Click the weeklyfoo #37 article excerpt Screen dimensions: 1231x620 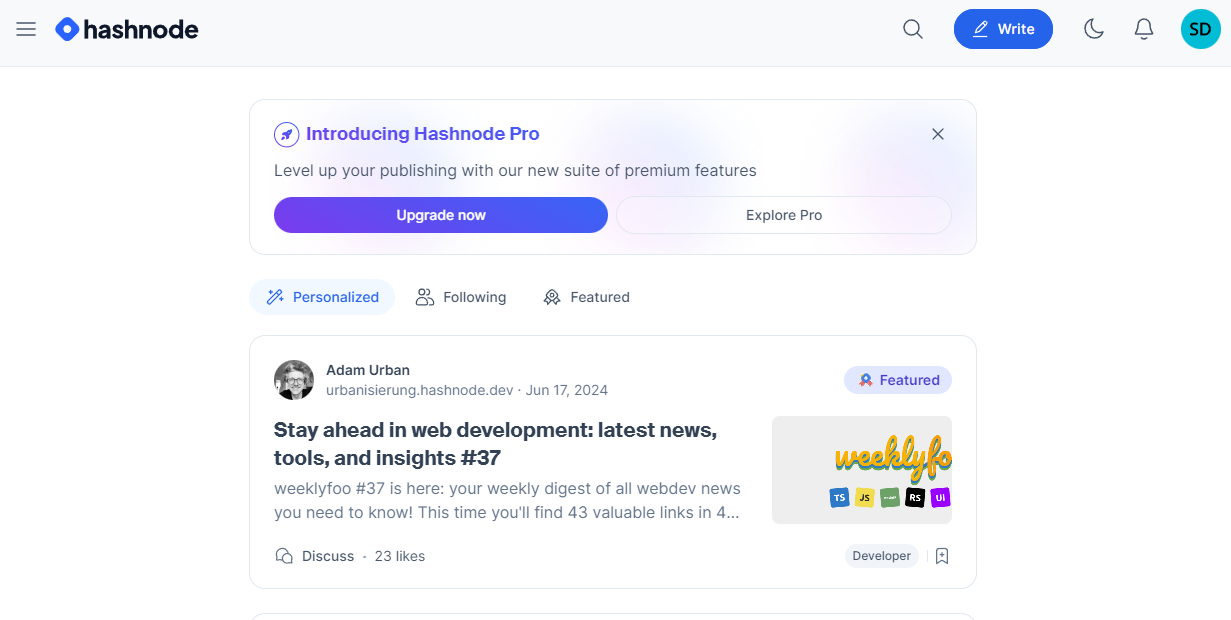(508, 501)
